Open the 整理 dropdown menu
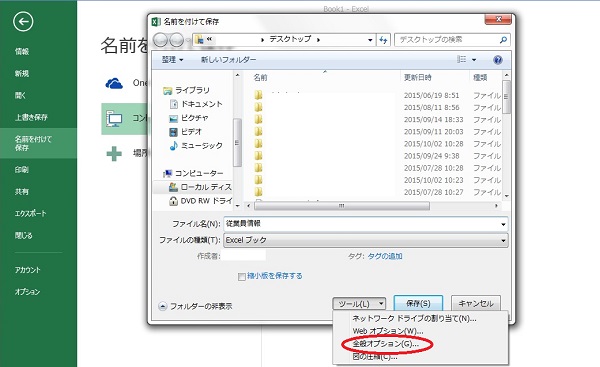 172,60
